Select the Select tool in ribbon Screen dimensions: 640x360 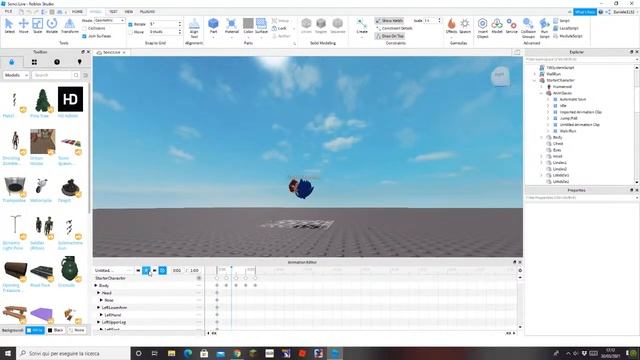[x=9, y=26]
